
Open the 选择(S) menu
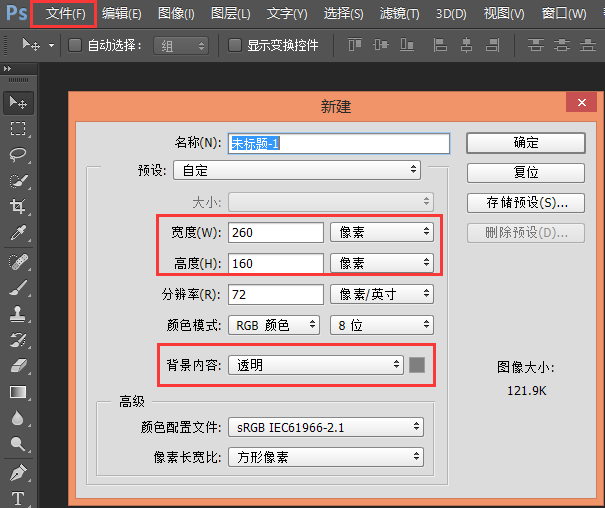343,14
